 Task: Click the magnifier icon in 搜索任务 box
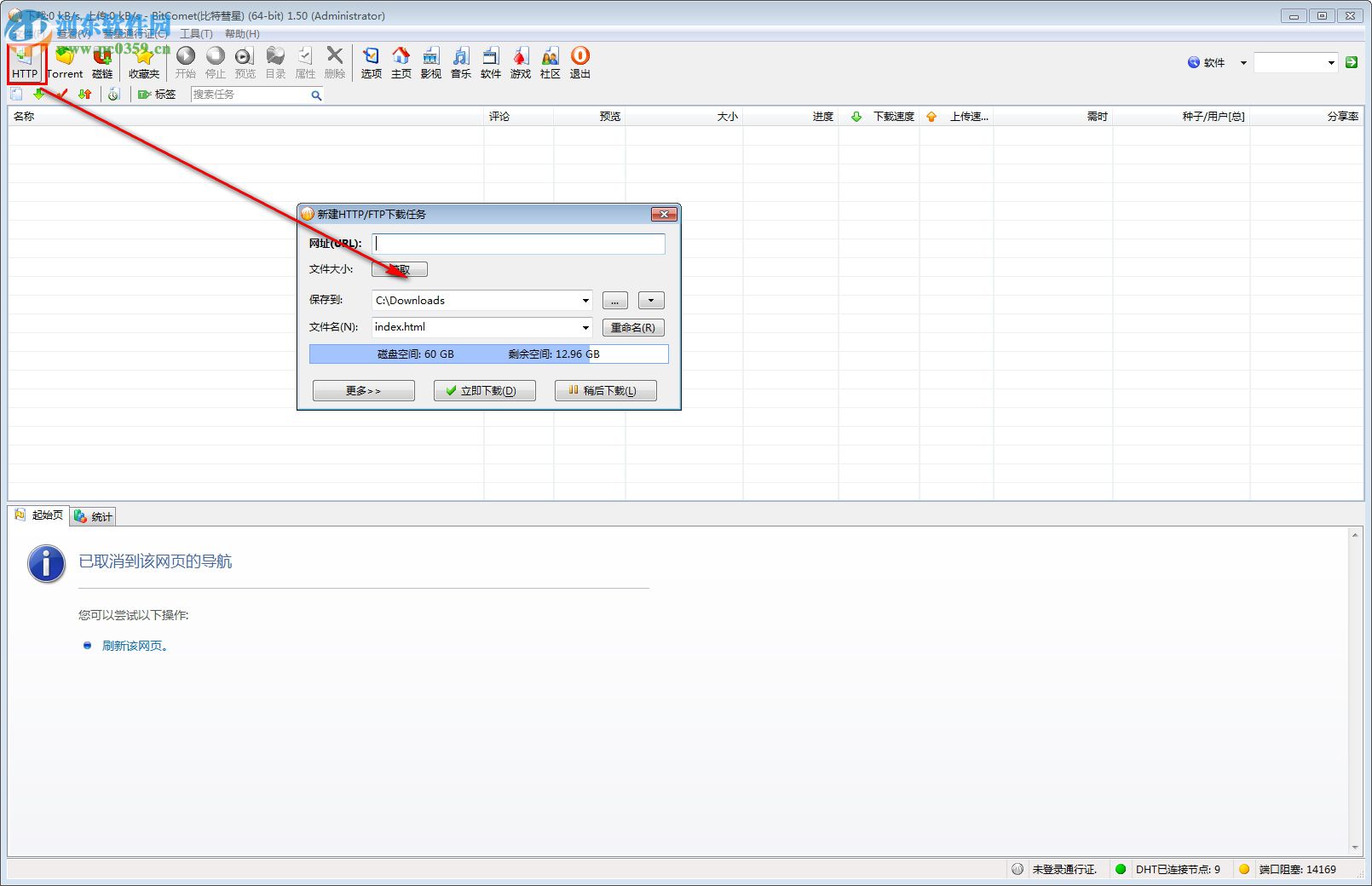(x=316, y=95)
